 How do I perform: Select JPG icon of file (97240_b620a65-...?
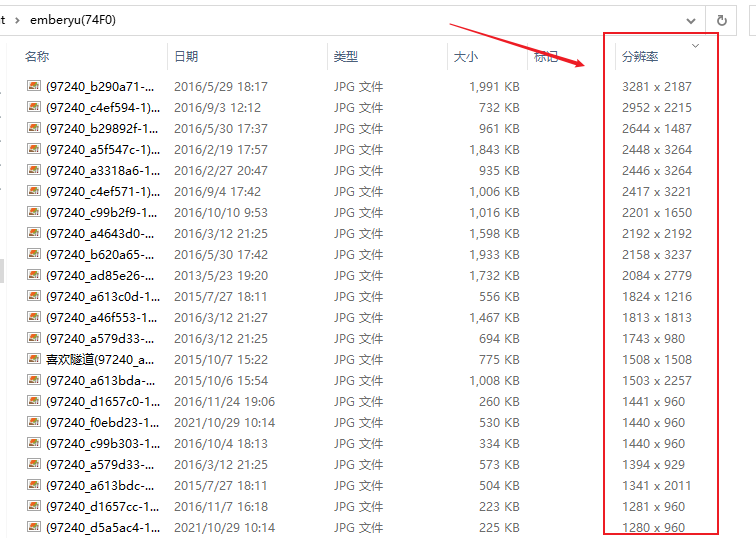pos(34,254)
